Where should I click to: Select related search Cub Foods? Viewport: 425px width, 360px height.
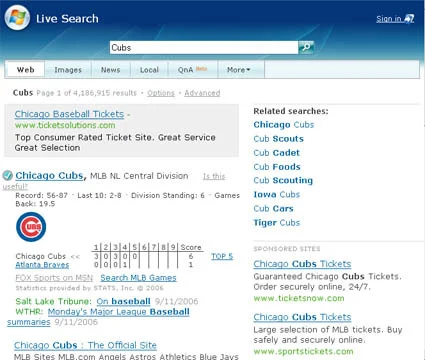pos(277,167)
